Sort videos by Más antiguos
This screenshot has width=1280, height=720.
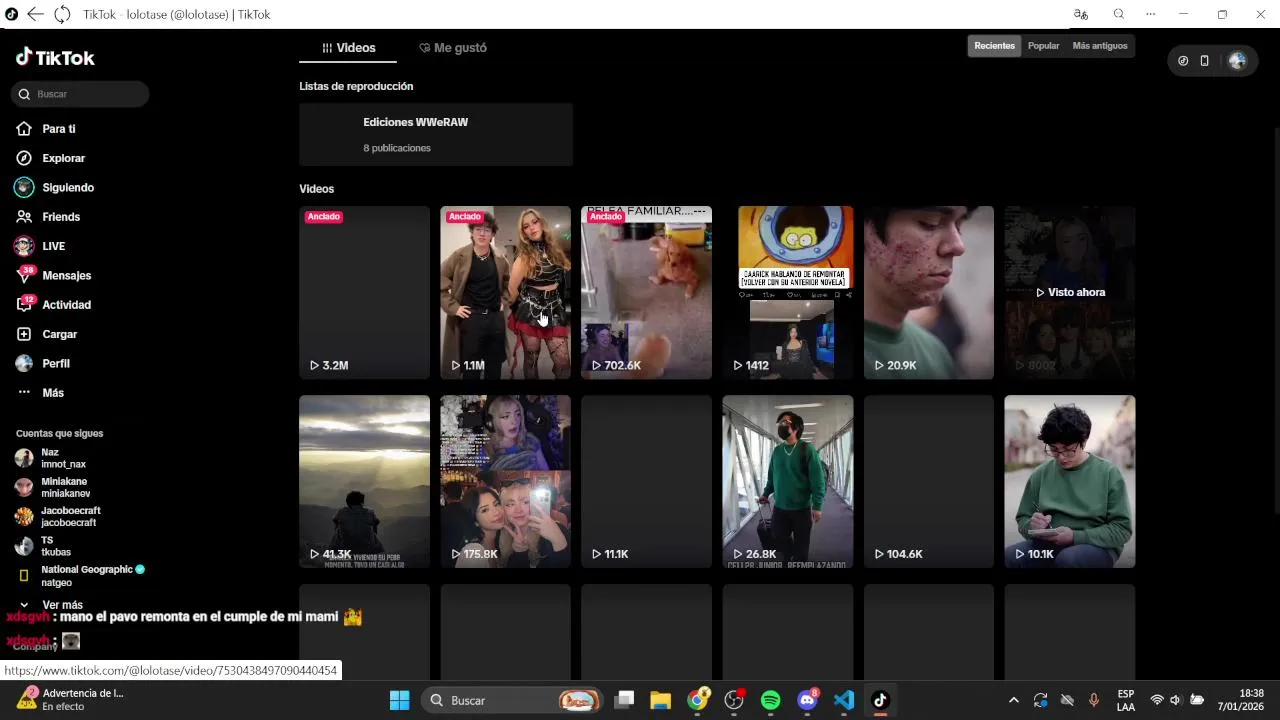tap(1099, 46)
